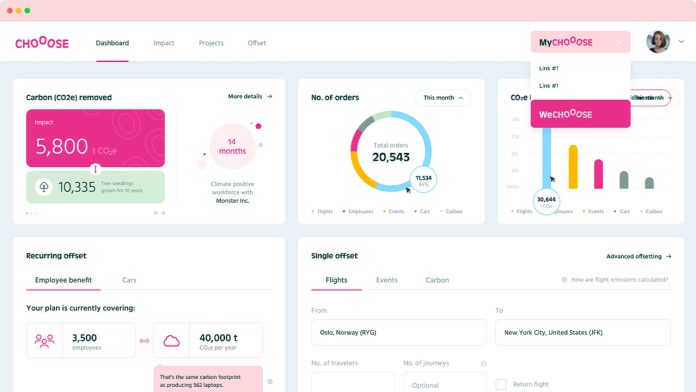Click the tree seedlings icon
This screenshot has width=696, height=392.
click(x=44, y=186)
